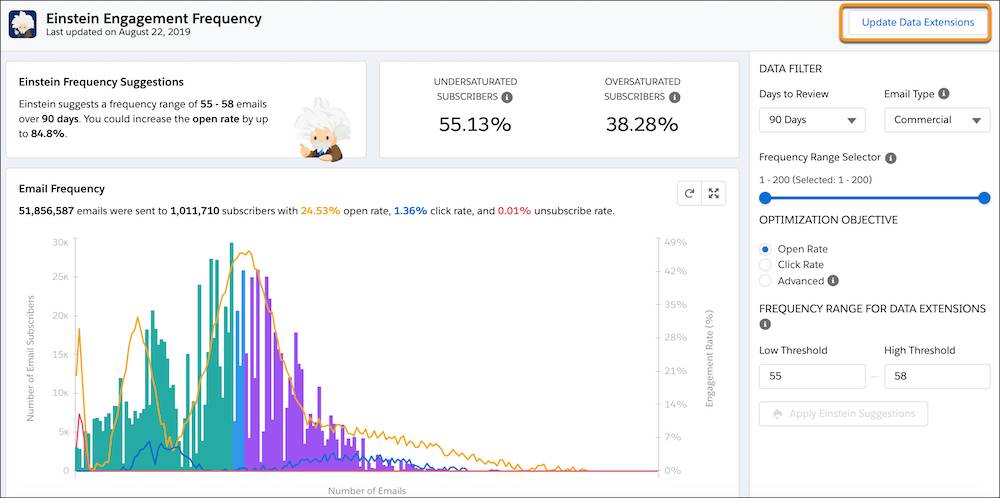Click the Oversaturated Subscribers info icon
This screenshot has height=498, width=1000.
pyautogui.click(x=674, y=98)
